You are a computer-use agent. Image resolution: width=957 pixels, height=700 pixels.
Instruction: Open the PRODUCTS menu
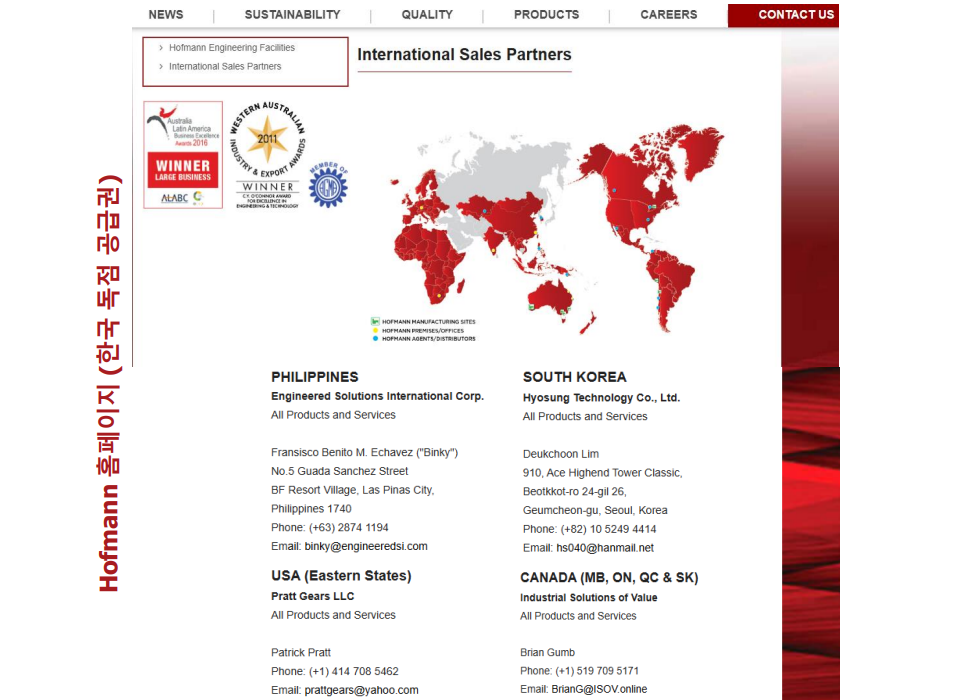click(x=546, y=15)
